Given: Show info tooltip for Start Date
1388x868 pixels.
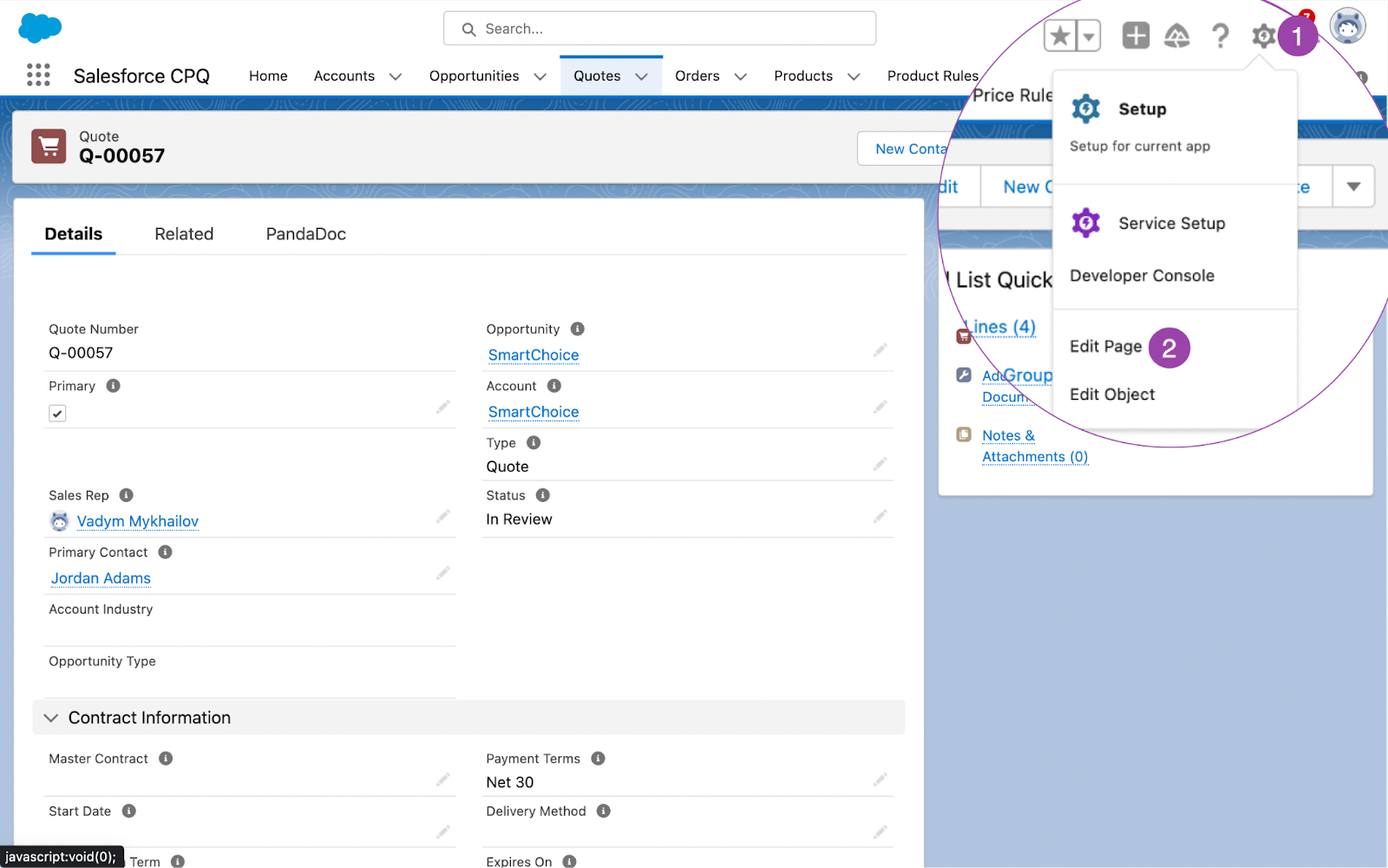Looking at the screenshot, I should (x=129, y=811).
